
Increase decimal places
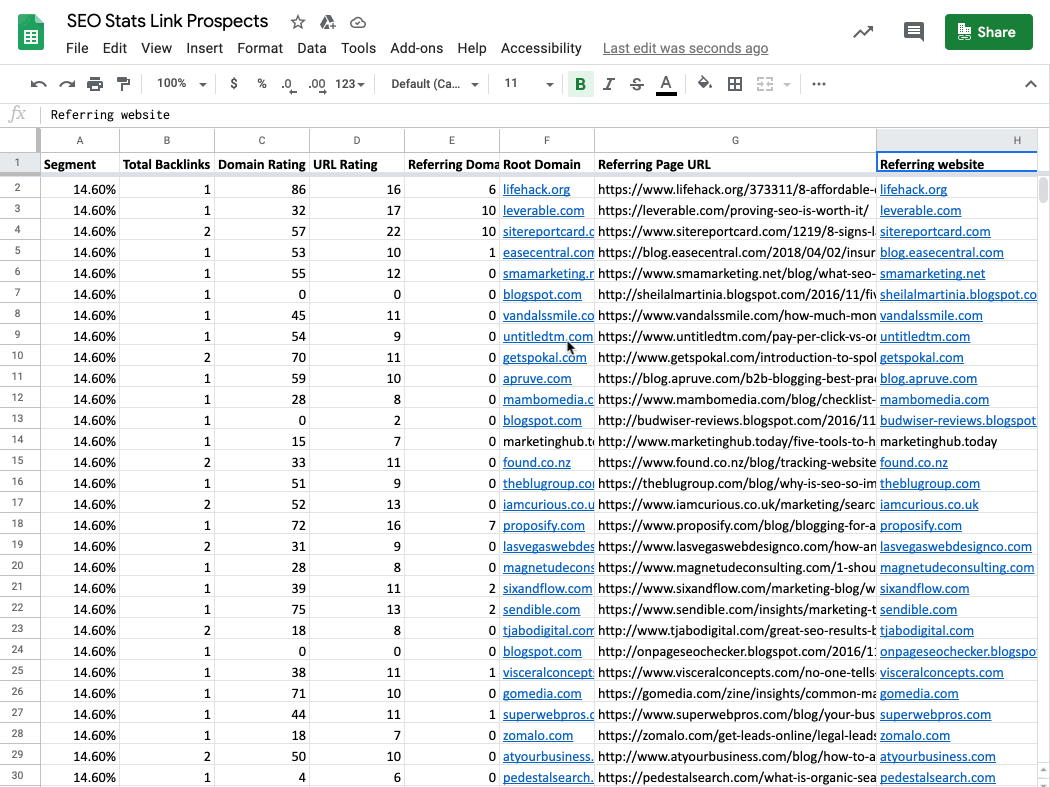[x=317, y=84]
